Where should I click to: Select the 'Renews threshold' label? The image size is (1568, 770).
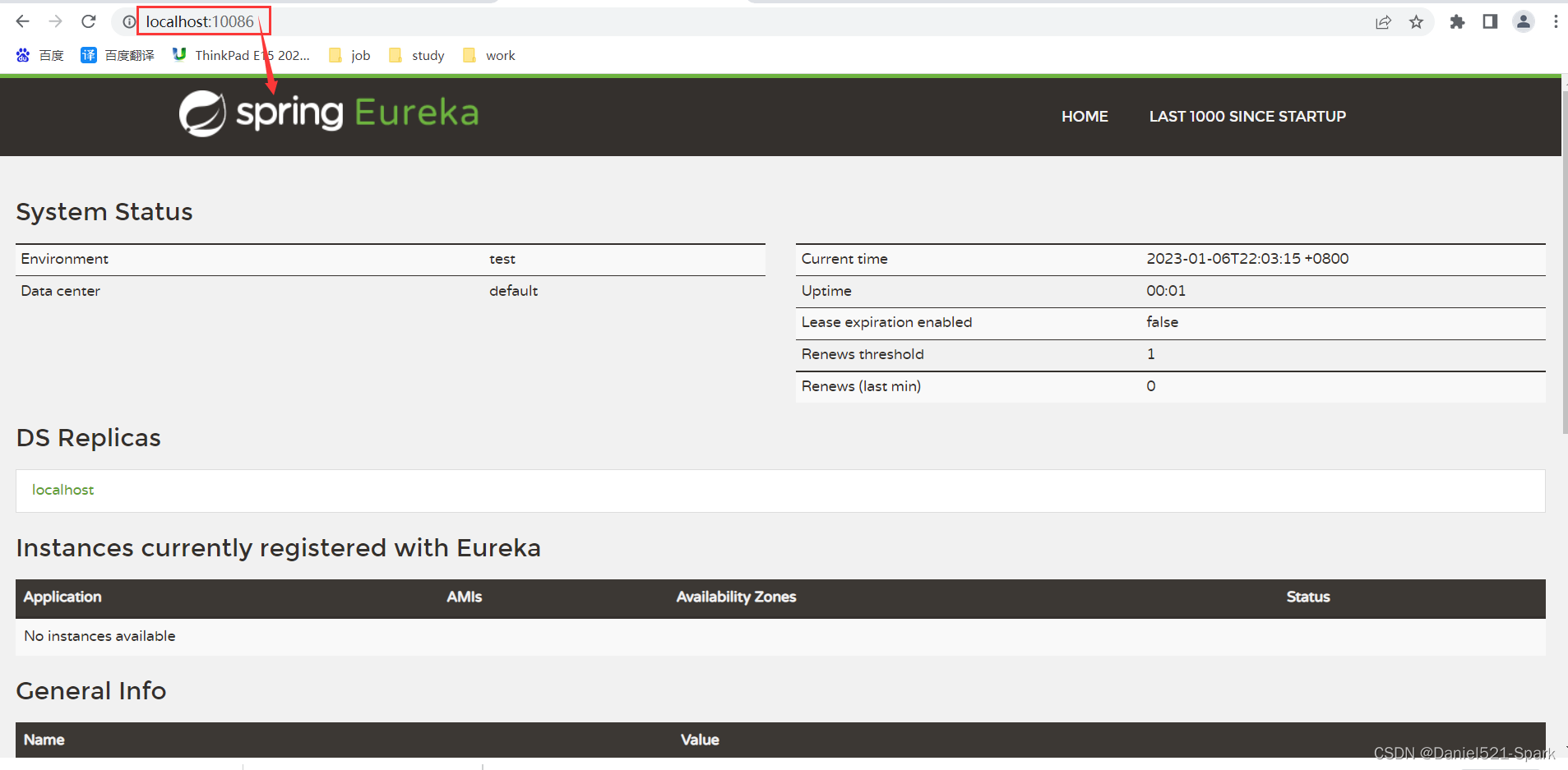coord(863,354)
